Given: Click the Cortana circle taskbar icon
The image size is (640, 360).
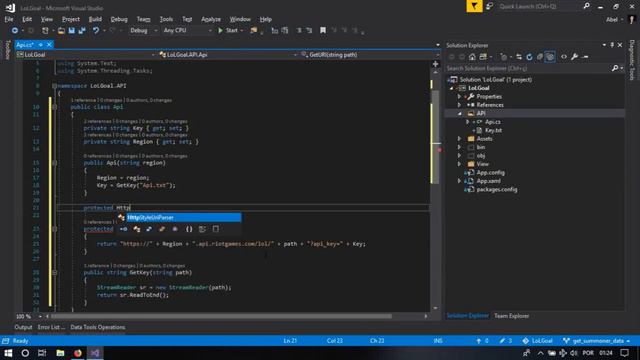Looking at the screenshot, I should point(25,353).
